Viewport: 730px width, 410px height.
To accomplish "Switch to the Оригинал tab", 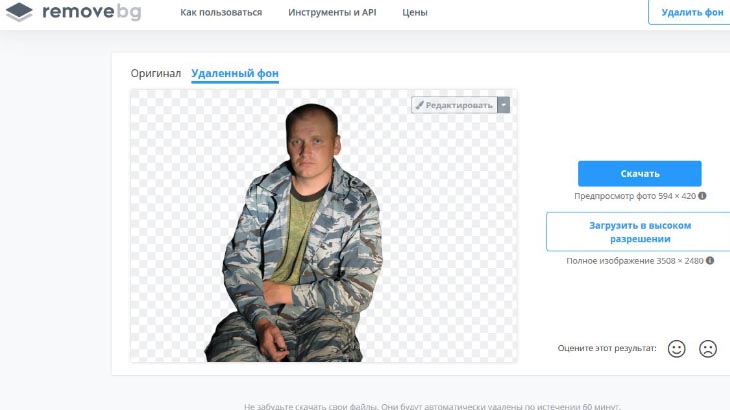I will pyautogui.click(x=155, y=74).
